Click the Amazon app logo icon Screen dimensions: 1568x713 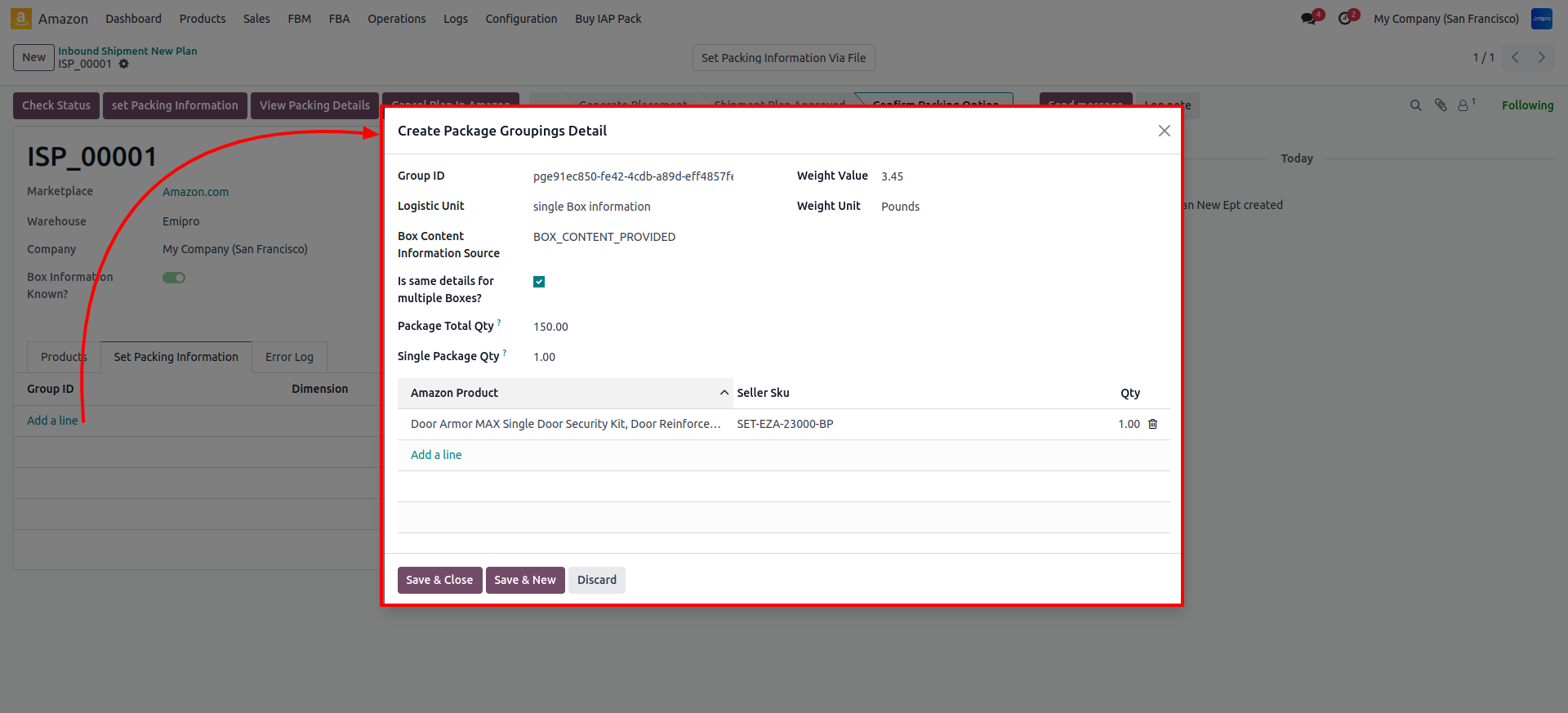click(x=21, y=18)
